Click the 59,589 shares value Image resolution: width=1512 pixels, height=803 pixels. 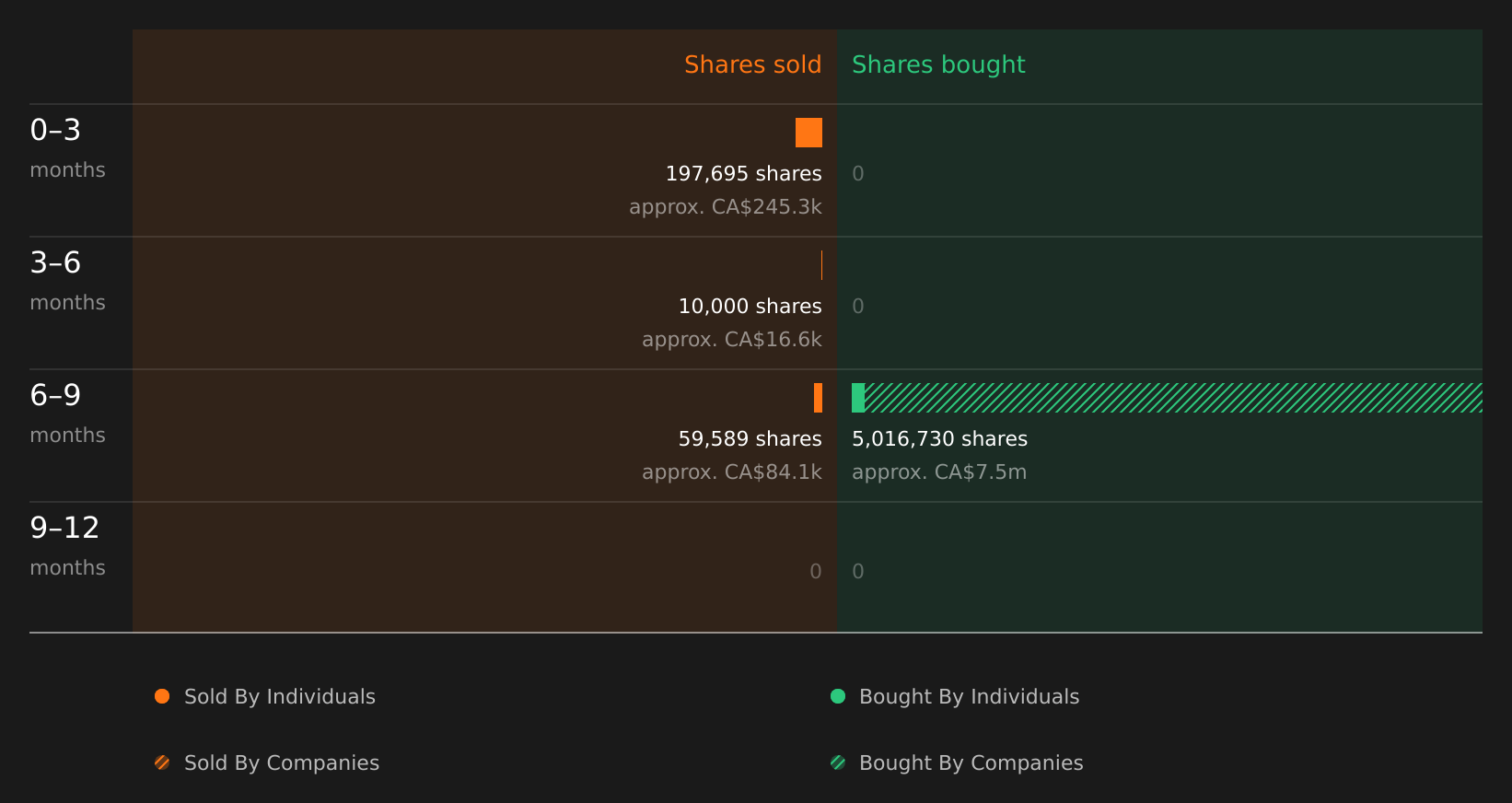tap(750, 438)
